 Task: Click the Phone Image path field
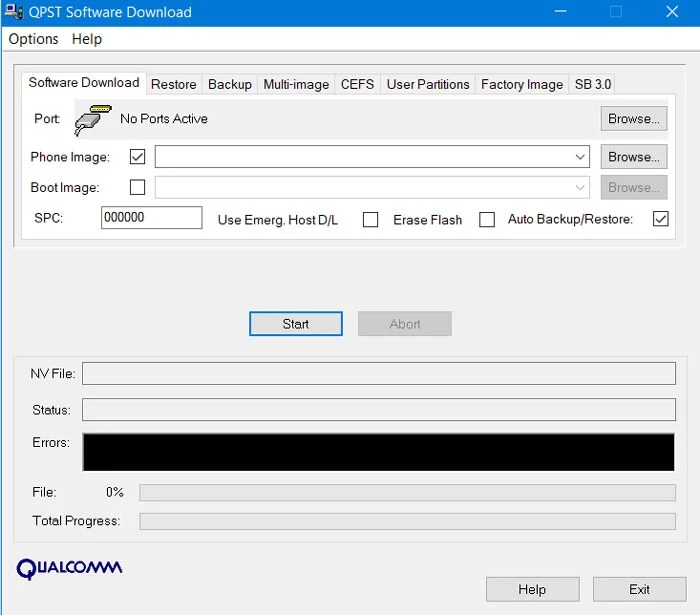point(372,157)
